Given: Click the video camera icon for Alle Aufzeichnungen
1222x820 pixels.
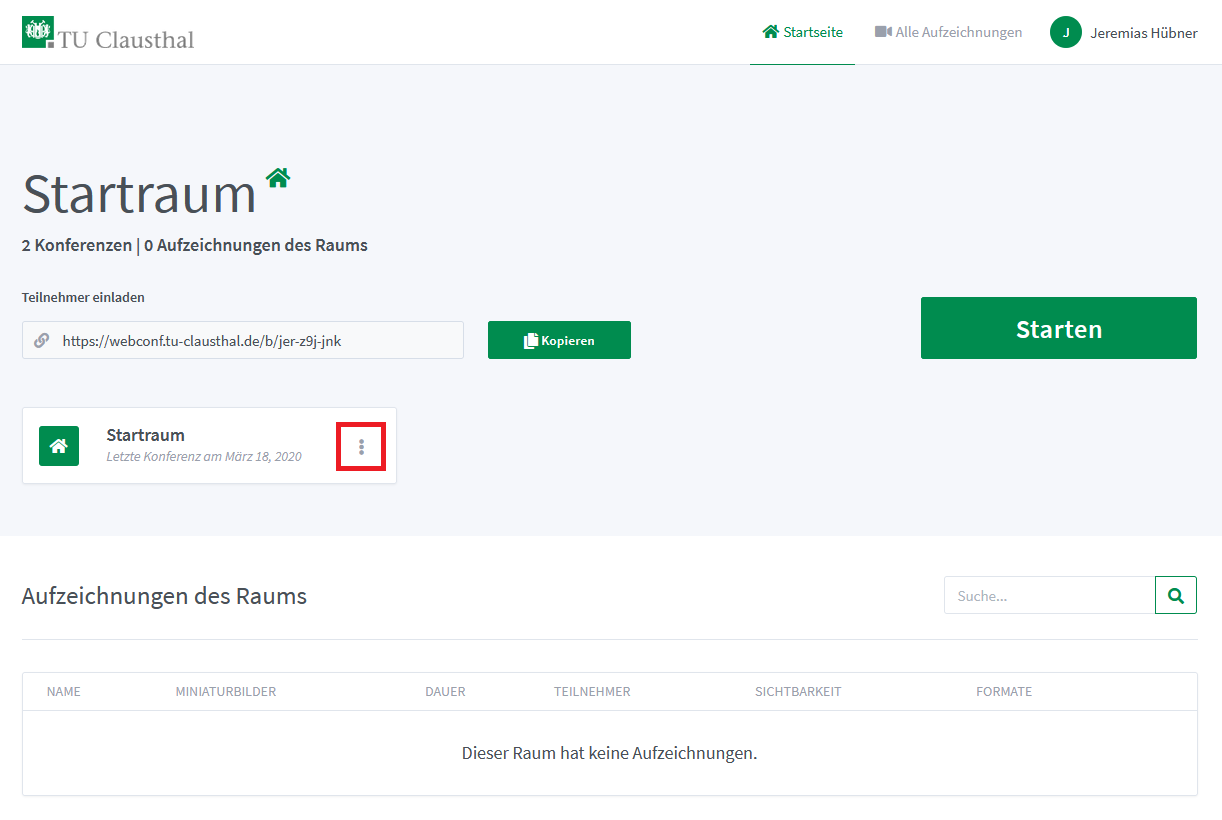Looking at the screenshot, I should pyautogui.click(x=883, y=32).
